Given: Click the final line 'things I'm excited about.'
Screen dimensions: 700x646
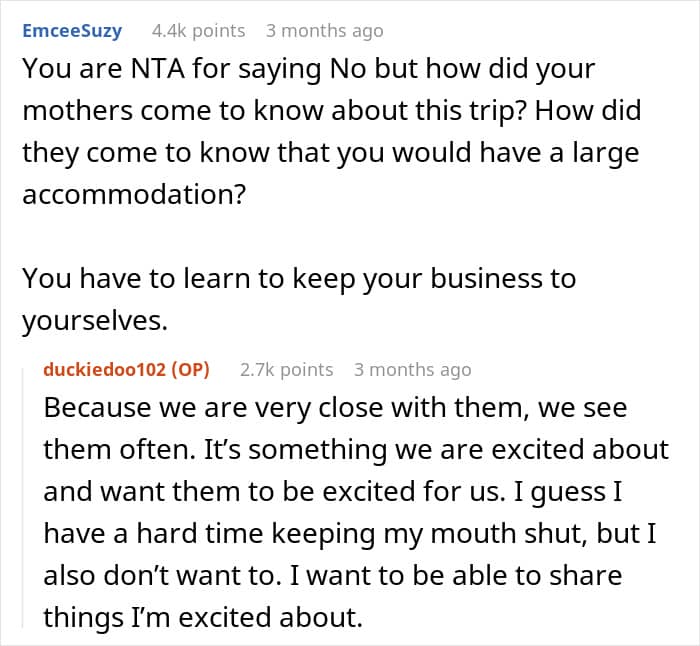Looking at the screenshot, I should tap(203, 617).
